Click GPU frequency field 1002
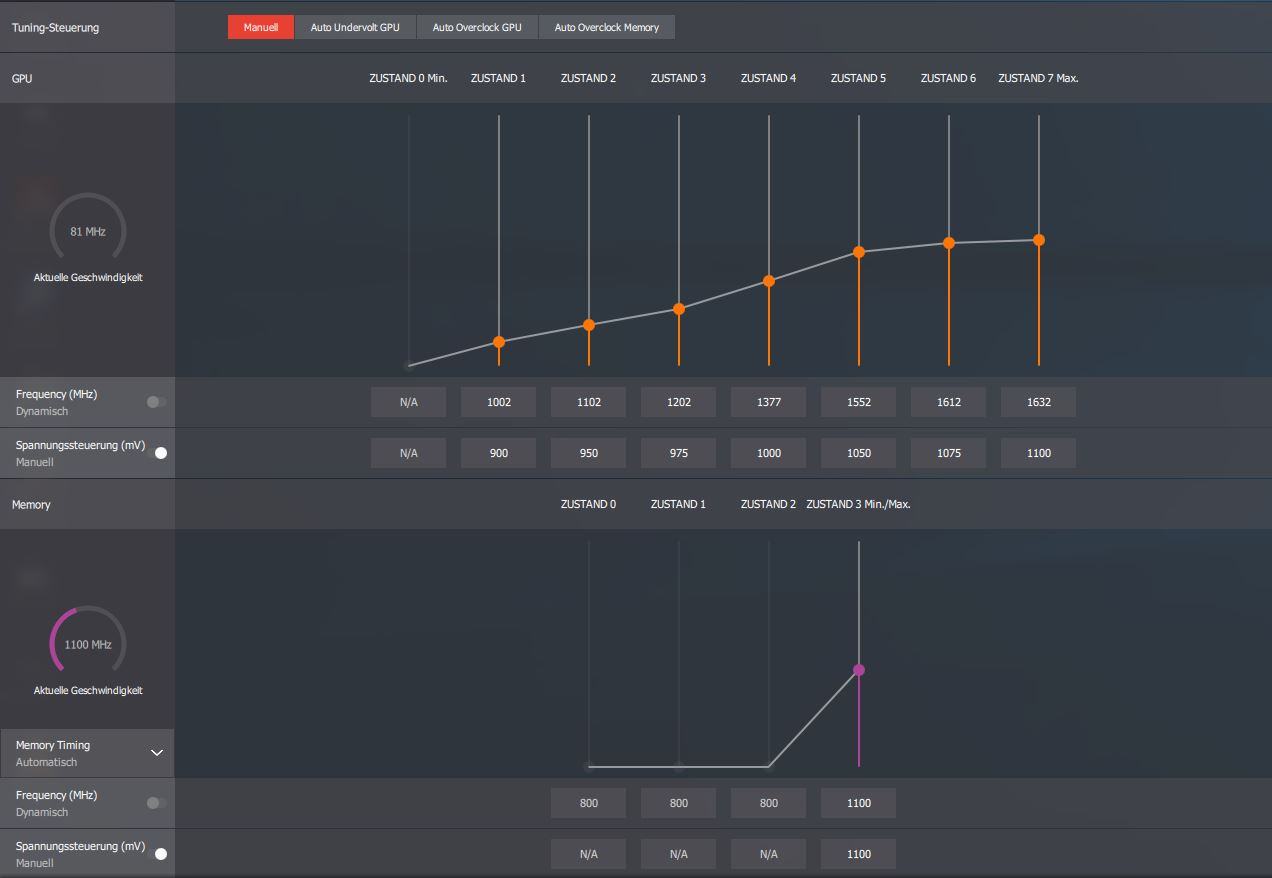This screenshot has width=1272, height=878. click(x=499, y=402)
